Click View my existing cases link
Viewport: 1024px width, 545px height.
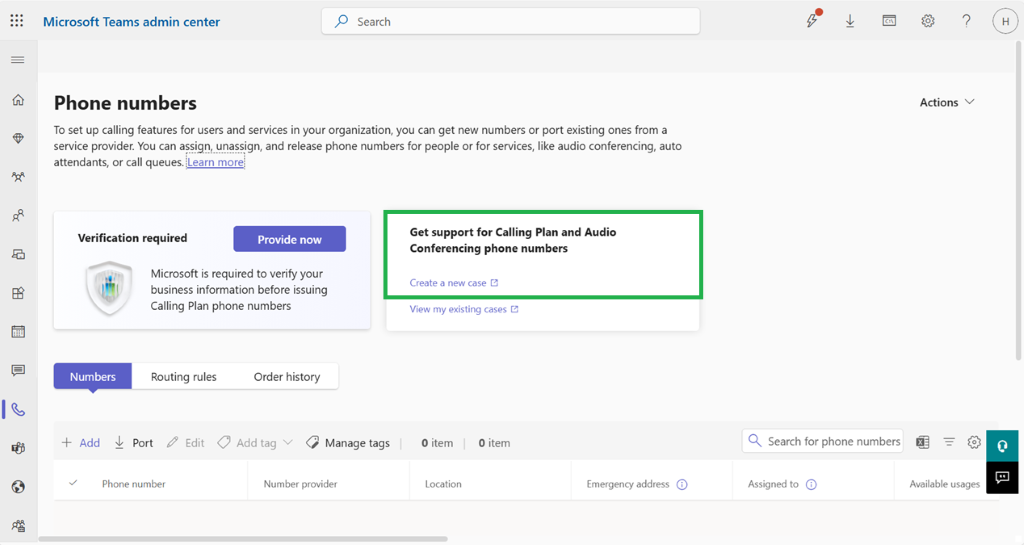[x=464, y=309]
